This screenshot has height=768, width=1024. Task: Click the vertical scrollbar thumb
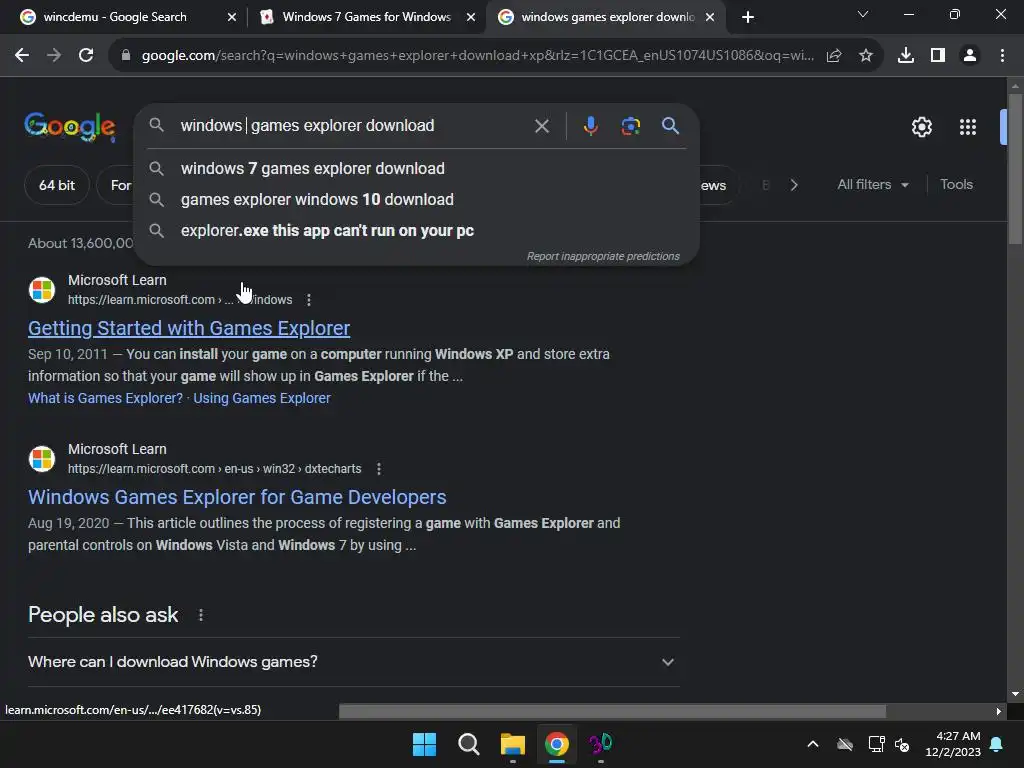tap(1015, 169)
